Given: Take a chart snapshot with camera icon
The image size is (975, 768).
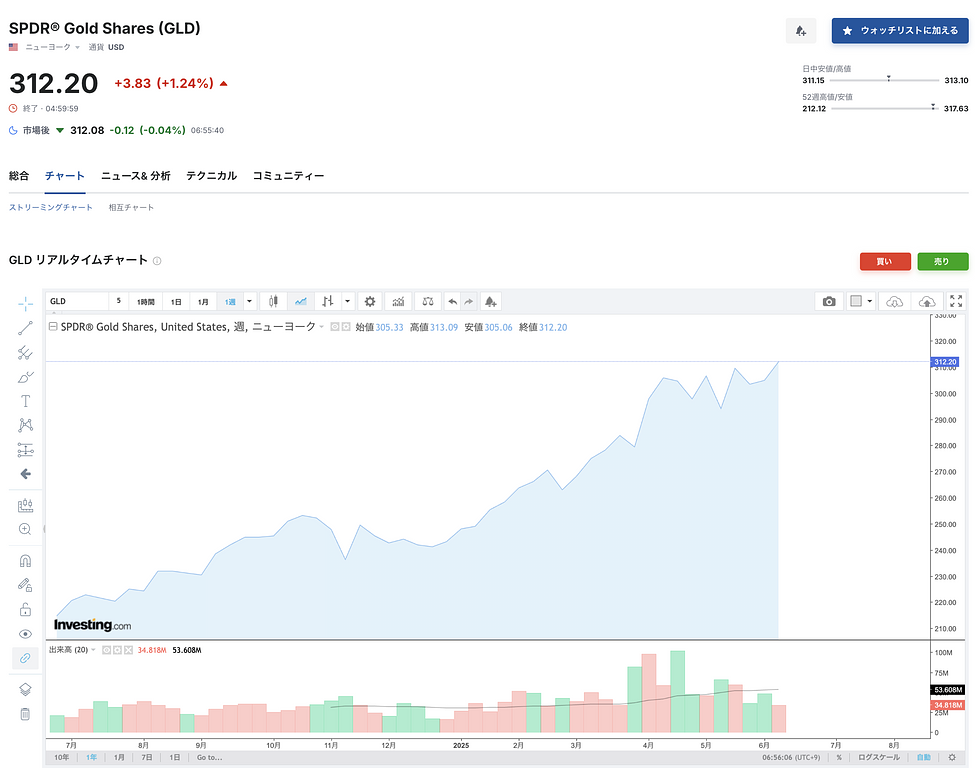Looking at the screenshot, I should pyautogui.click(x=829, y=301).
